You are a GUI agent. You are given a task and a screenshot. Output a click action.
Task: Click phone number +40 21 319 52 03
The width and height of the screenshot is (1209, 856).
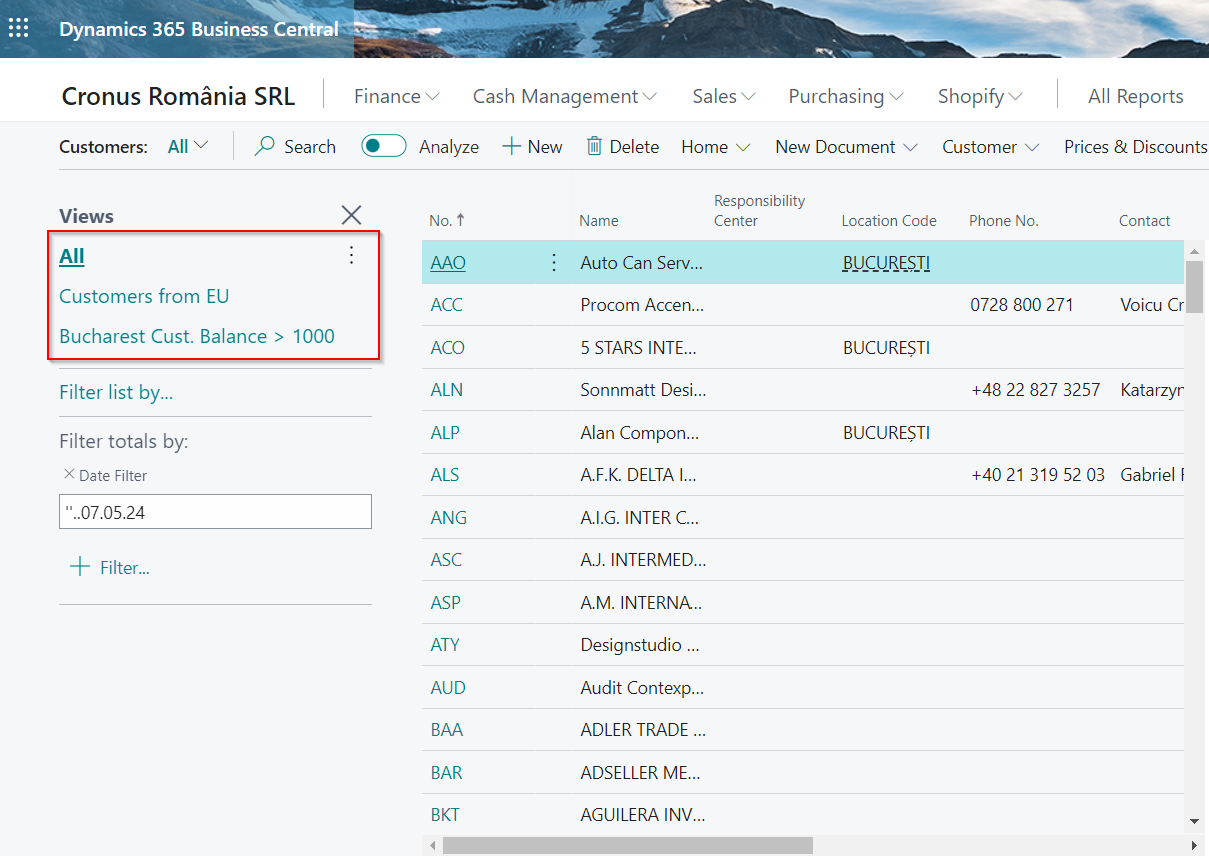pyautogui.click(x=1038, y=475)
